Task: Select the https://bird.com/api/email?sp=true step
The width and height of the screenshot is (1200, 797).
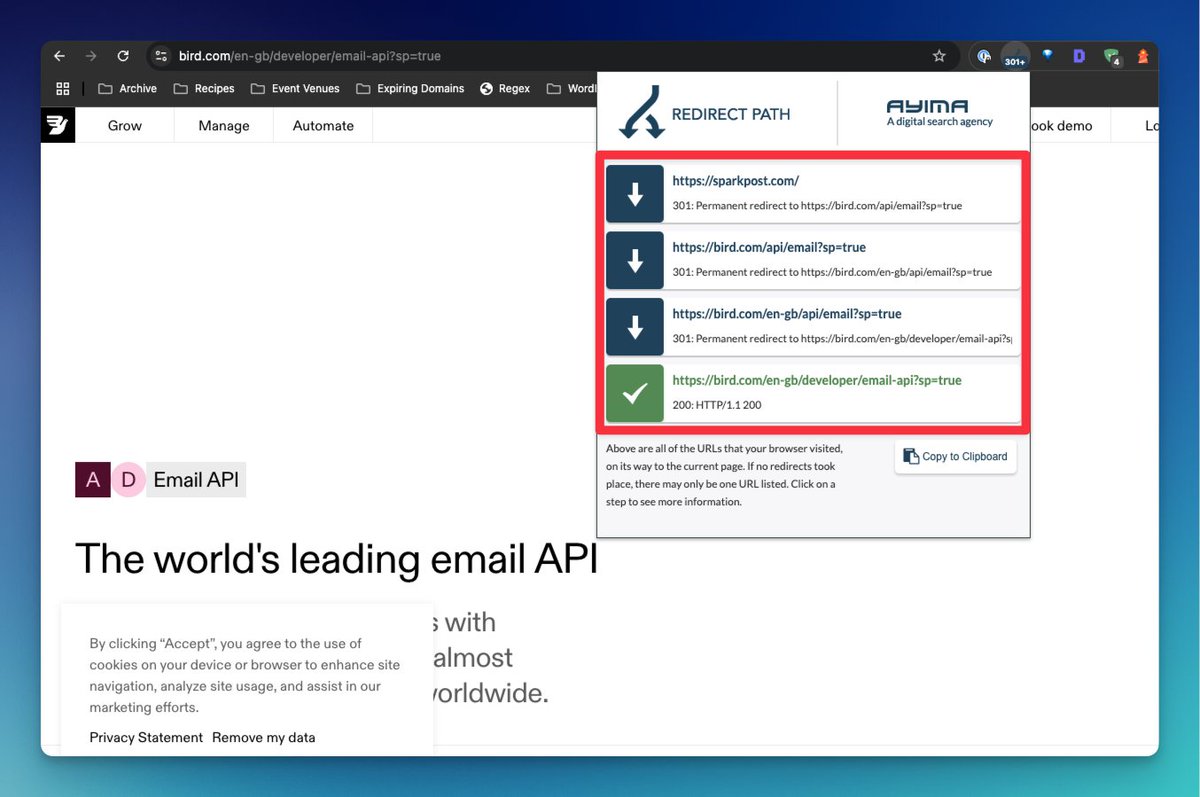Action: 813,260
